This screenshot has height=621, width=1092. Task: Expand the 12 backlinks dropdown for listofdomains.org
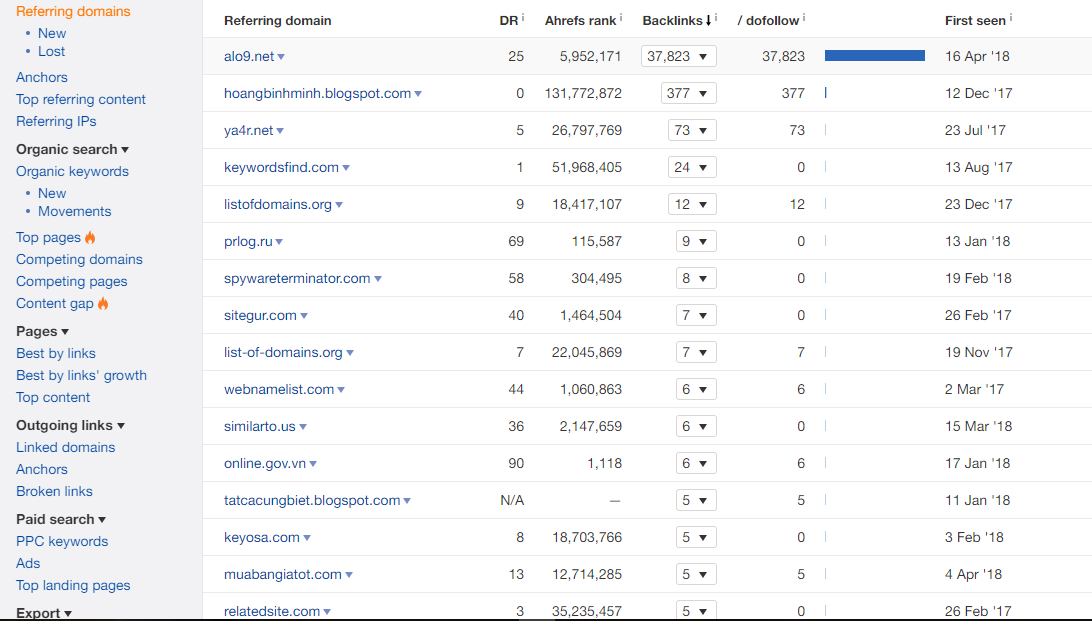[x=692, y=204]
